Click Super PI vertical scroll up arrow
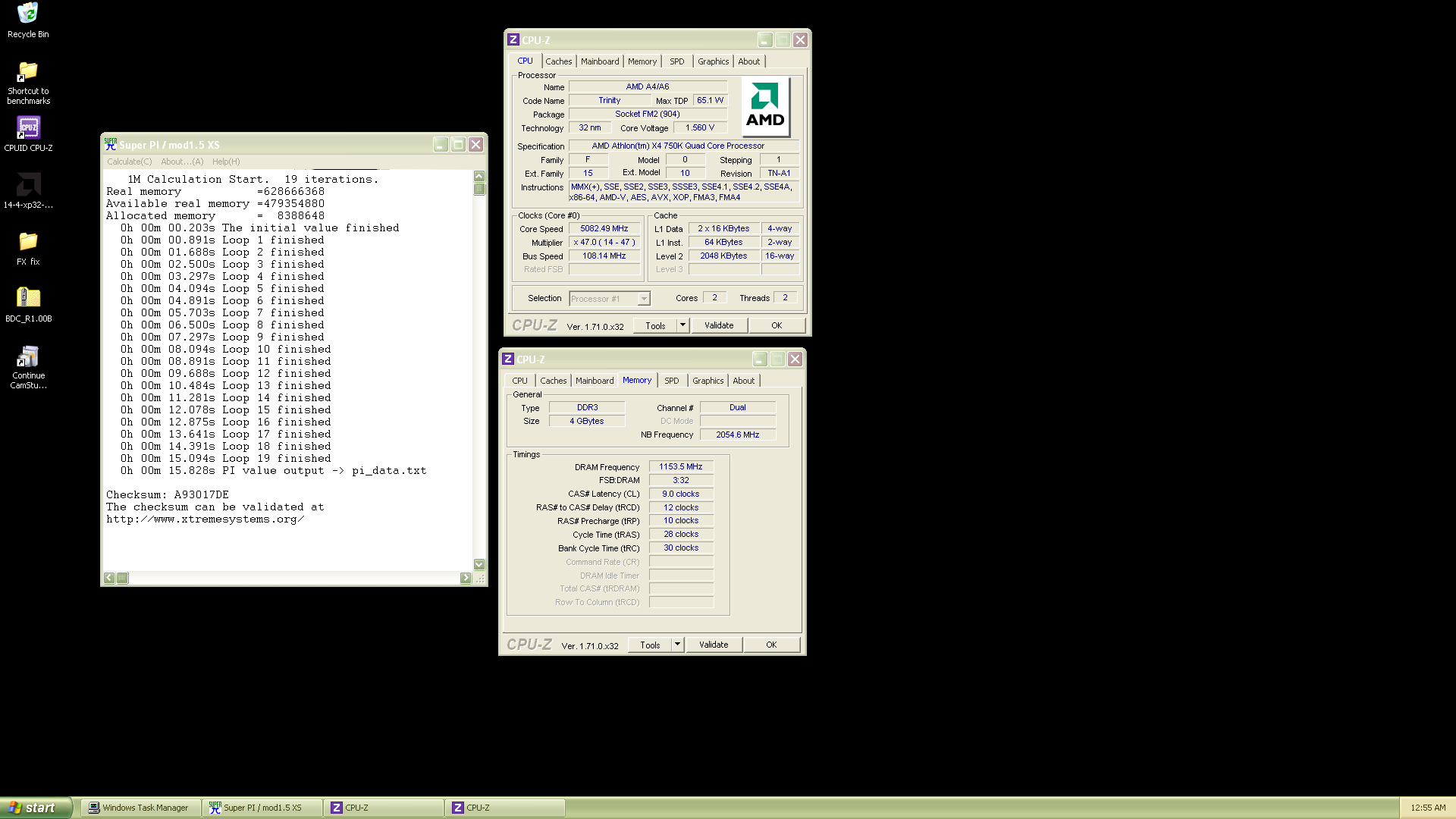The height and width of the screenshot is (819, 1456). (479, 176)
